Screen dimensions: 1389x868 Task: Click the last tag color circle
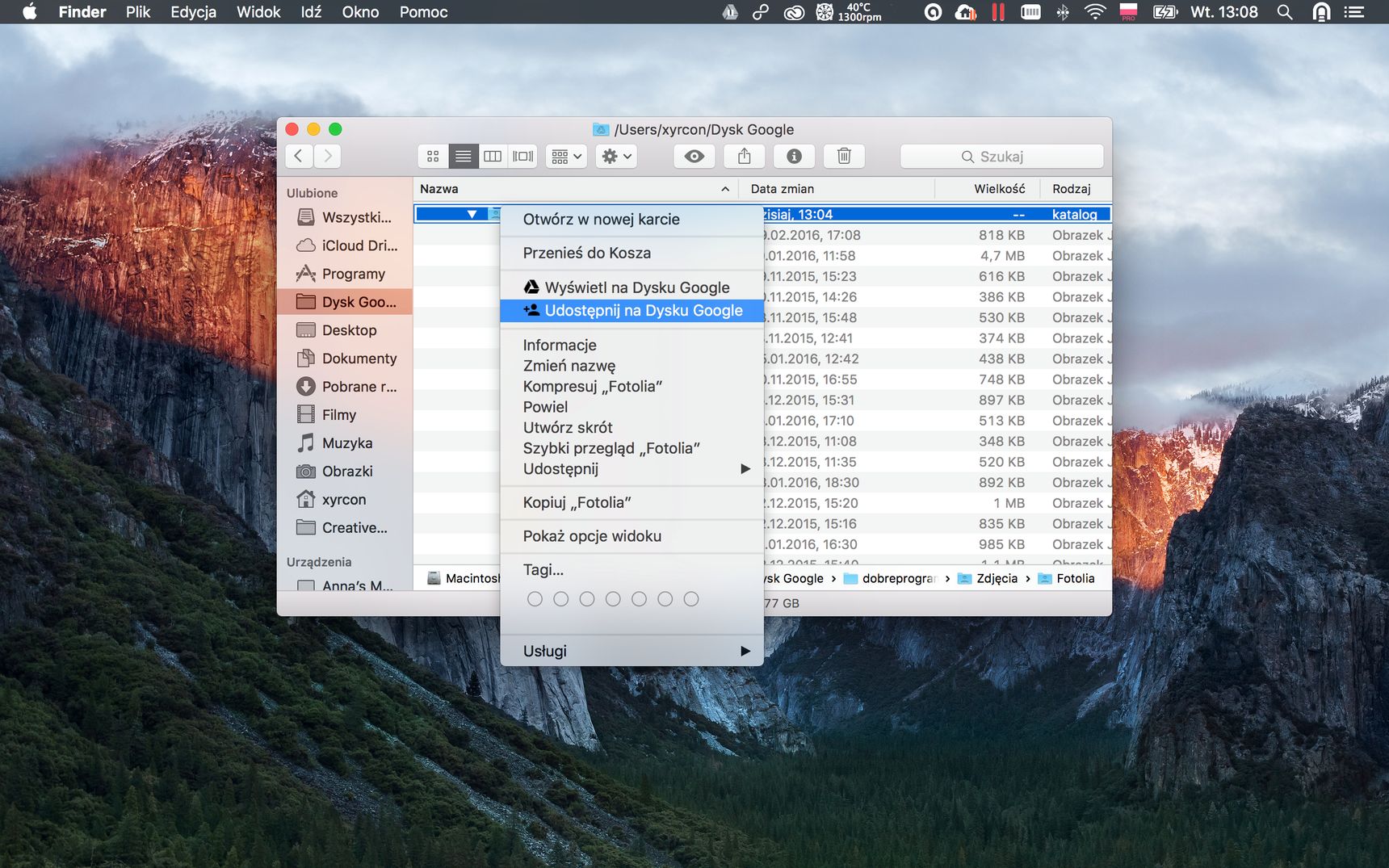(x=691, y=599)
